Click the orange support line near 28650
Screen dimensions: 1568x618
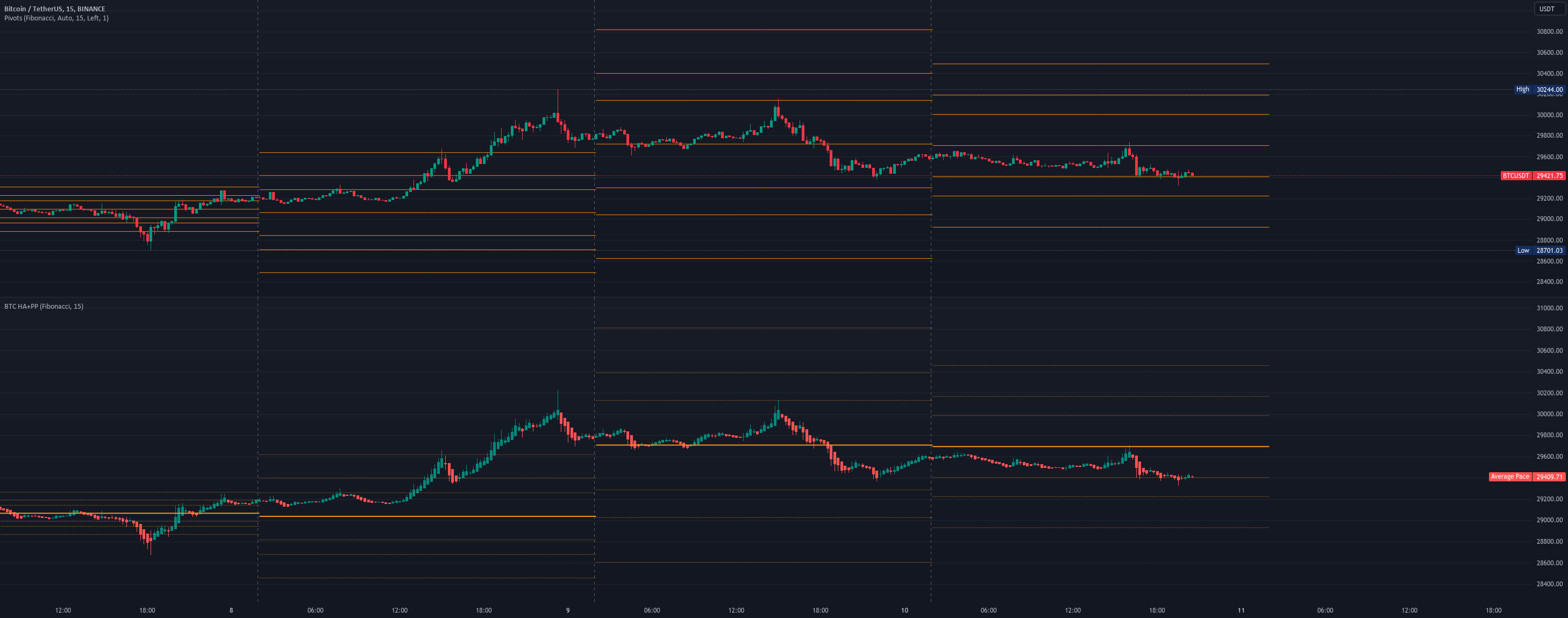tap(761, 258)
